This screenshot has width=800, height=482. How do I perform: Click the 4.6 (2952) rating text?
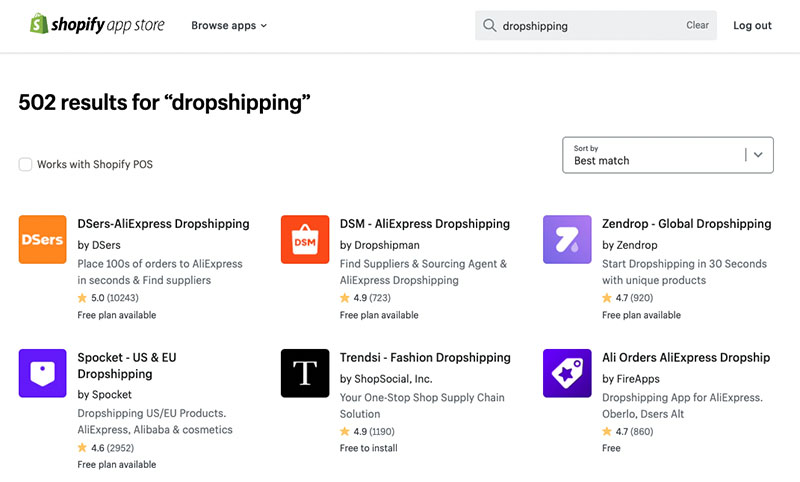pos(112,448)
